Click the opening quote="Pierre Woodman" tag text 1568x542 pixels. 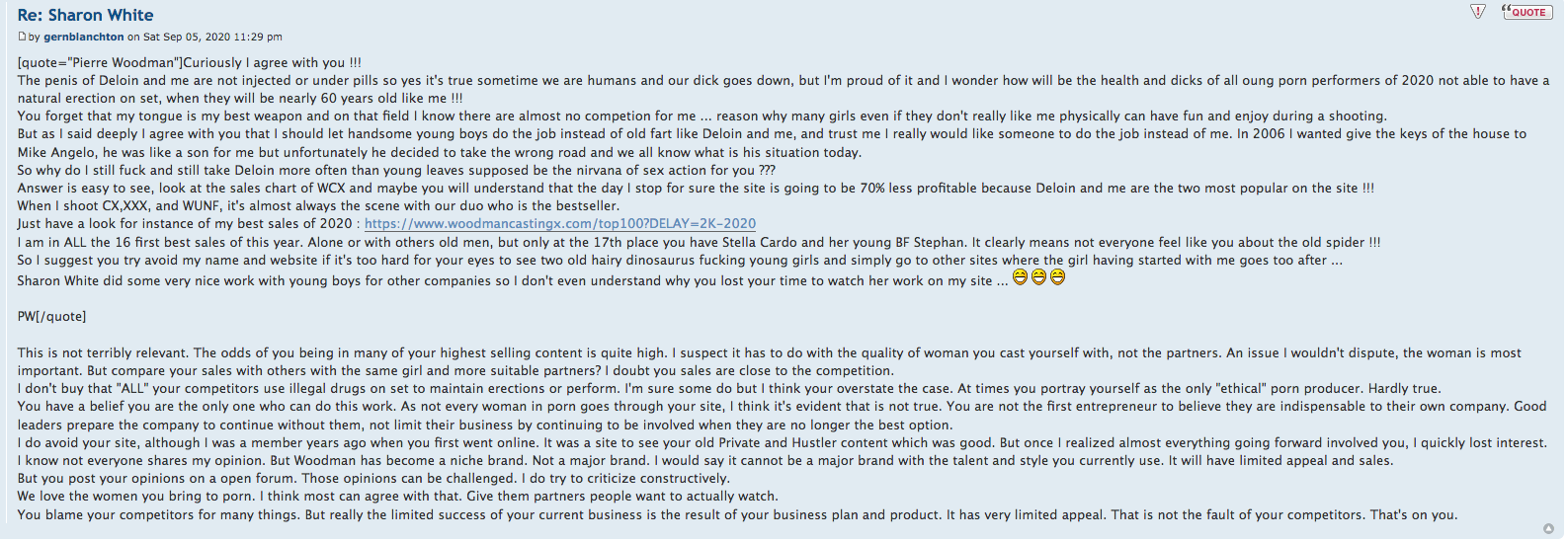click(x=100, y=62)
